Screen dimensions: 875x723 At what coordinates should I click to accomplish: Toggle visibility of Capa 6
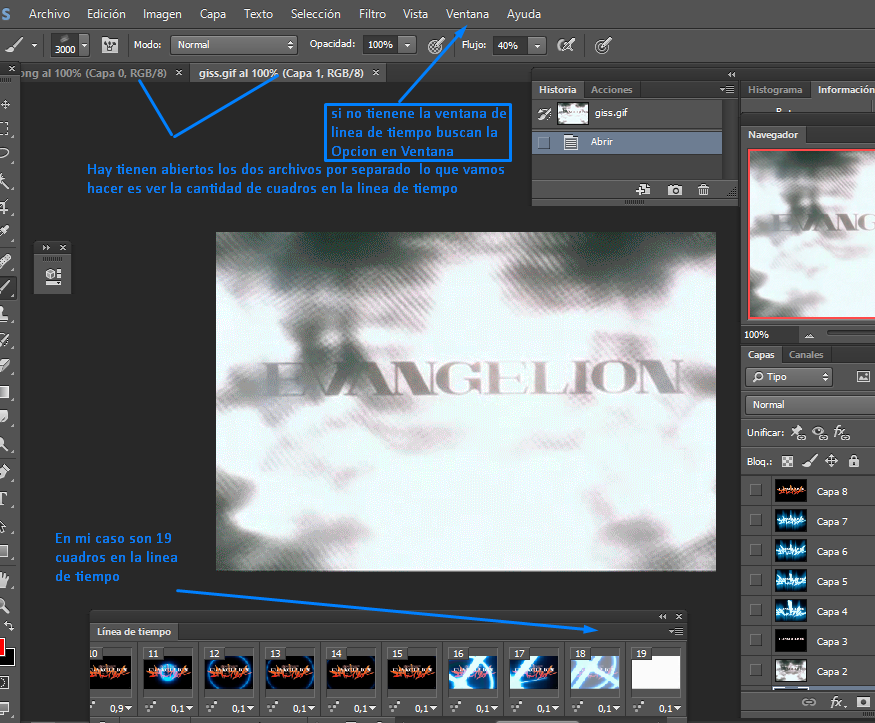click(756, 550)
